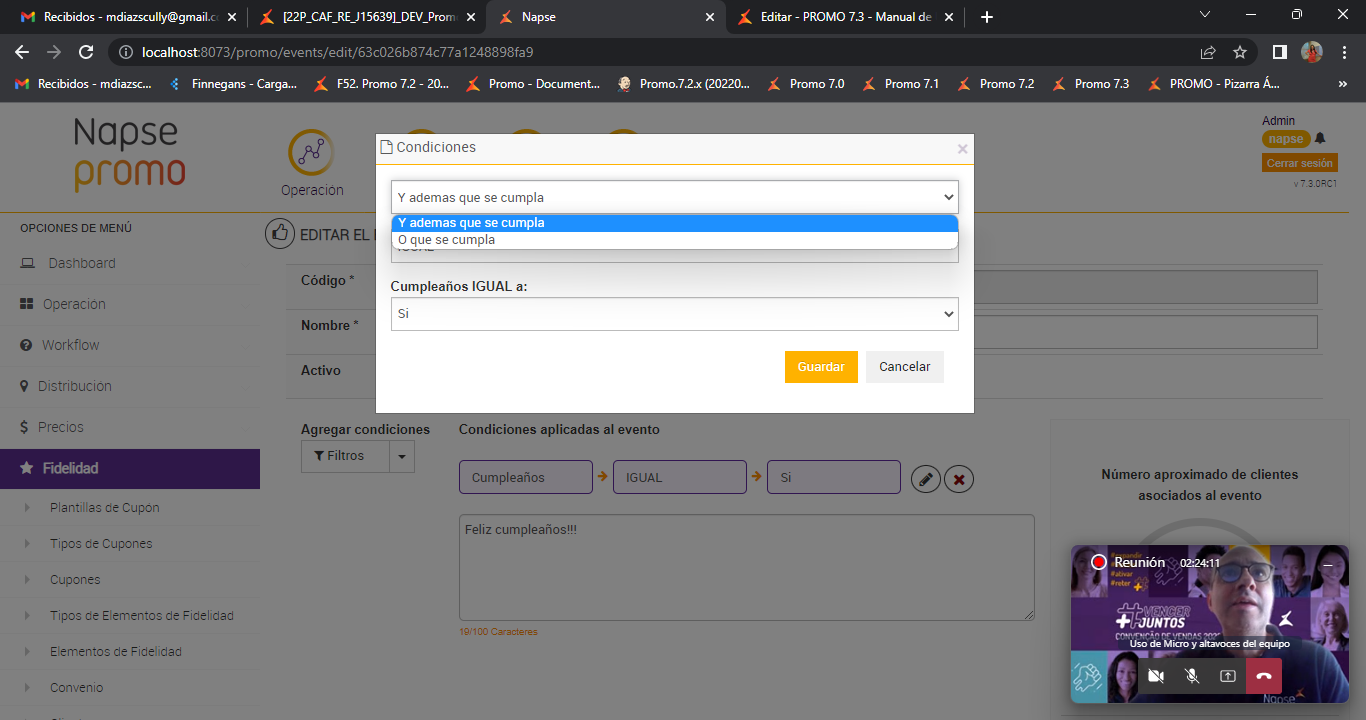Click the Operación chart icon in header
1366x720 pixels.
point(311,153)
